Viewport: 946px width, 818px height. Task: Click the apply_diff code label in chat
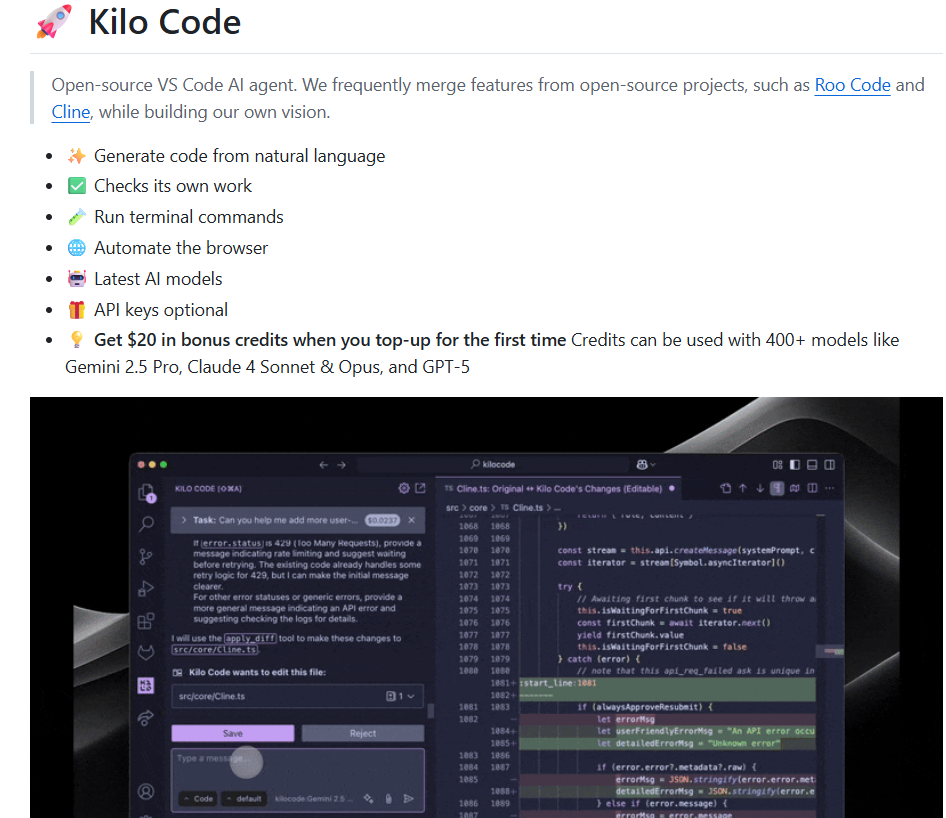click(250, 638)
